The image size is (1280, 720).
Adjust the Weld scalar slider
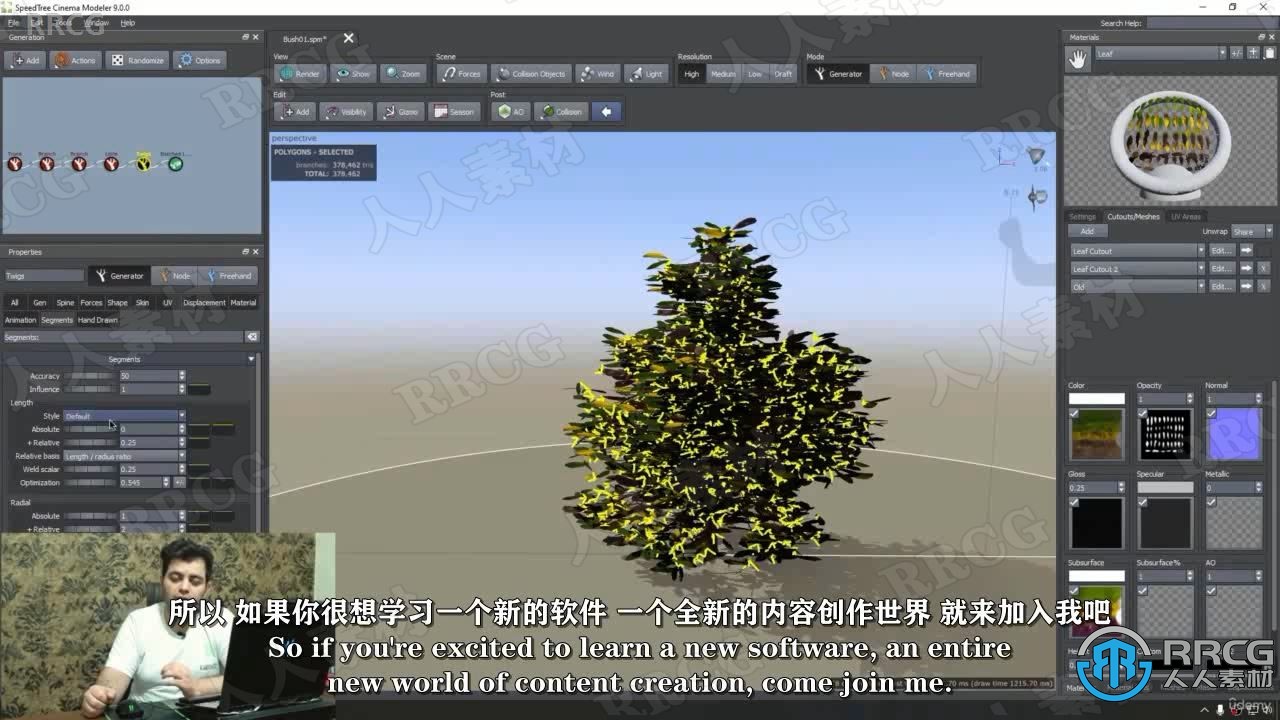pyautogui.click(x=90, y=469)
